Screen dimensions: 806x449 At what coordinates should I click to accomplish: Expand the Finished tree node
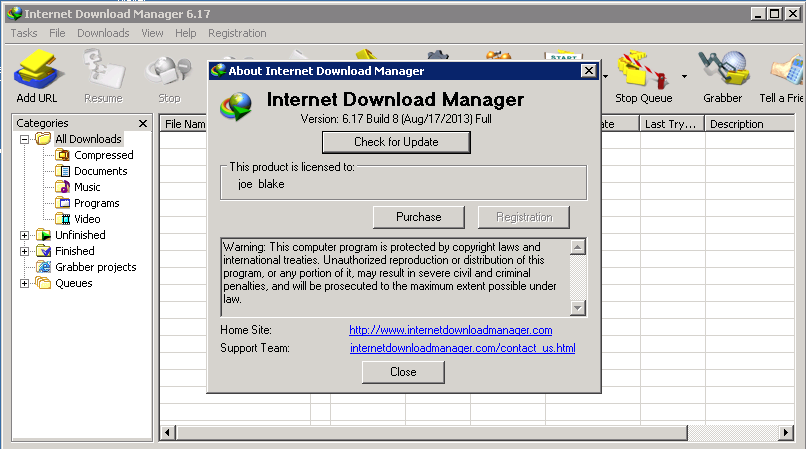[x=24, y=252]
